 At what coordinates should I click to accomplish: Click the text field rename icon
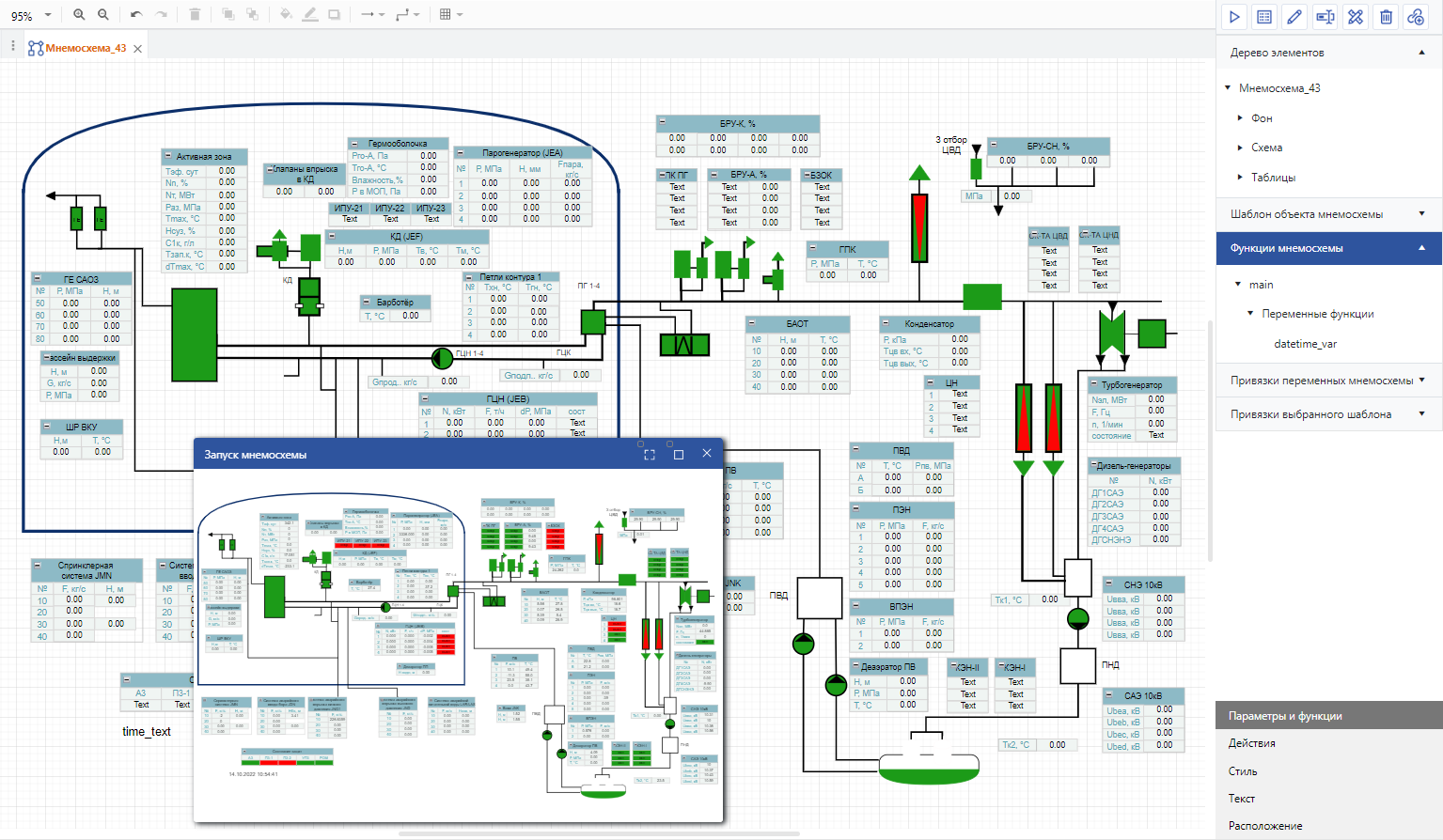[1325, 17]
